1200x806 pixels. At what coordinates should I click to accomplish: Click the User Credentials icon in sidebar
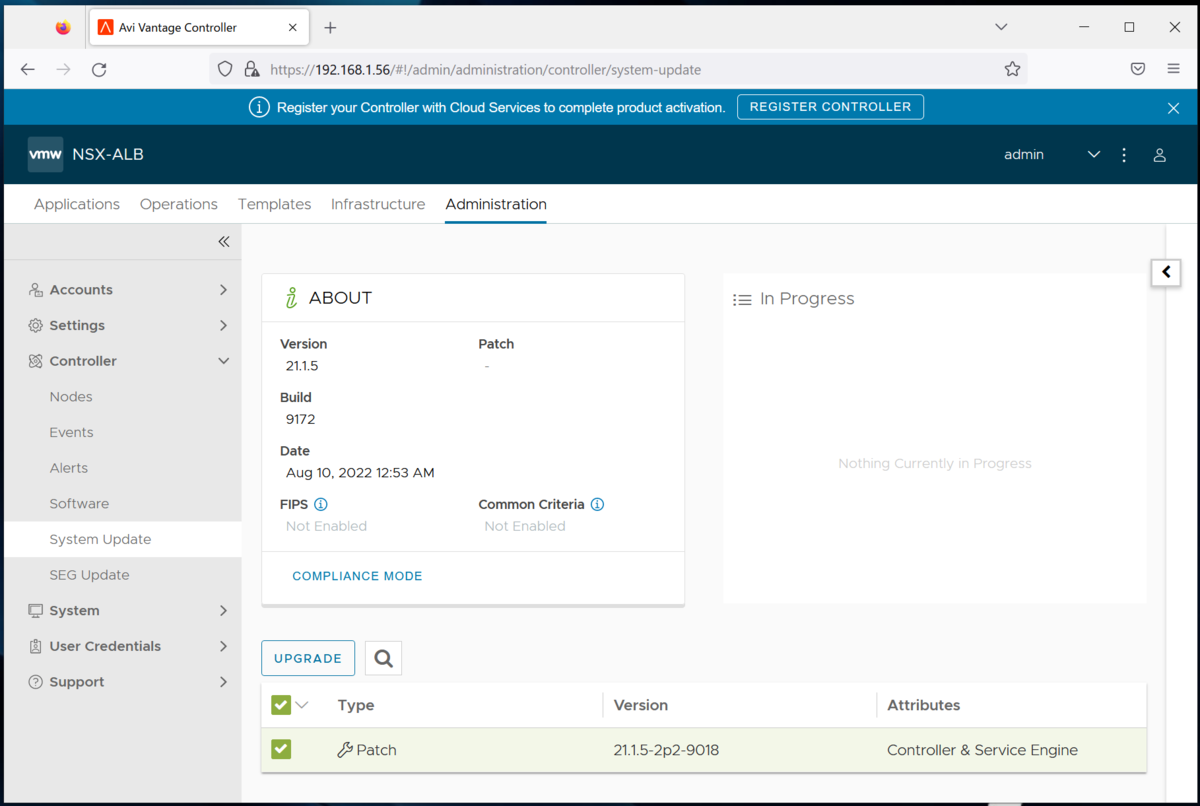pyautogui.click(x=36, y=647)
